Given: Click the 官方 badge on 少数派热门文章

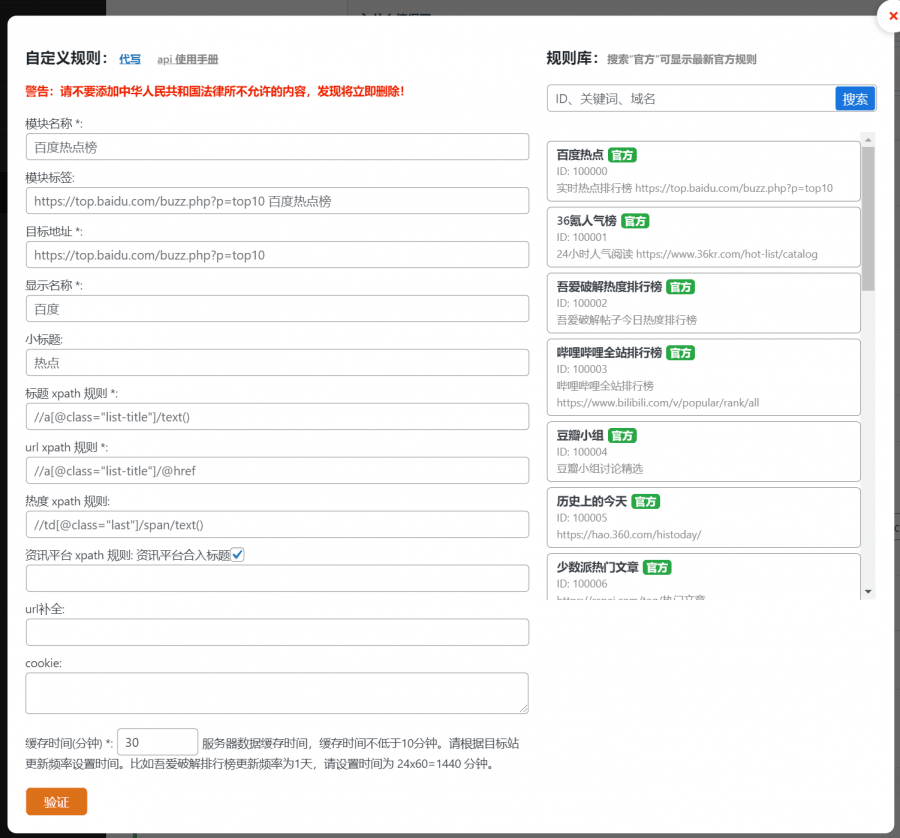Looking at the screenshot, I should [657, 567].
